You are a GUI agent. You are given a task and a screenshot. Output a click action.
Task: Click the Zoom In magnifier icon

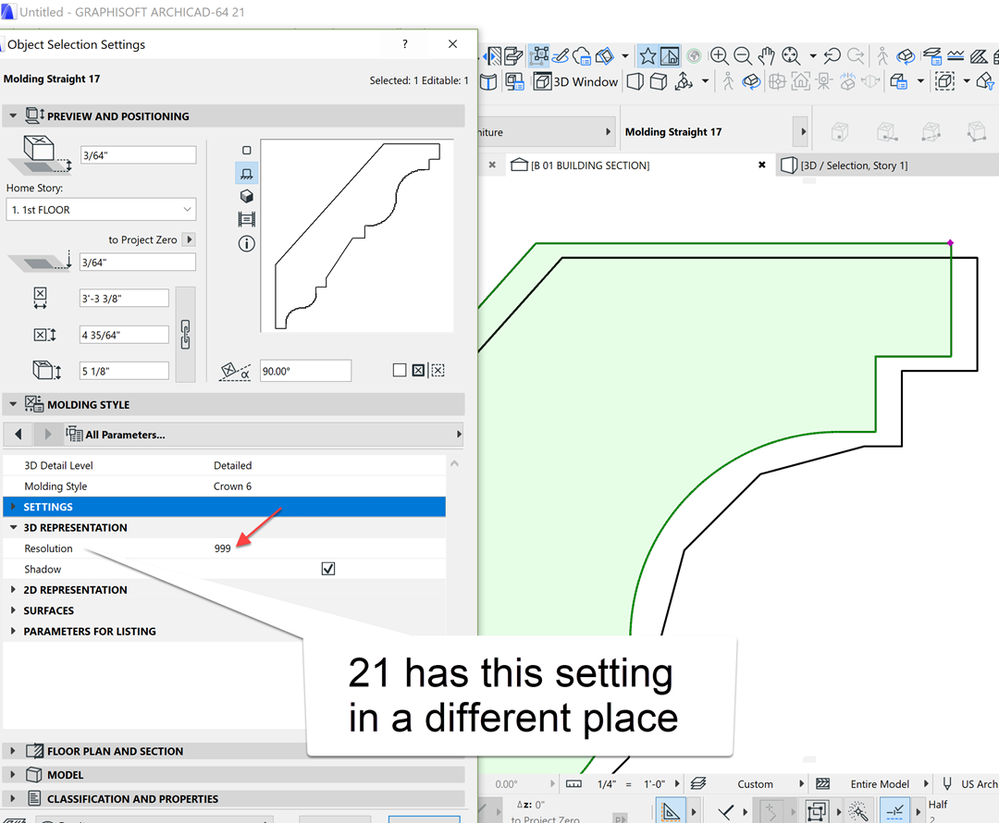(x=719, y=57)
